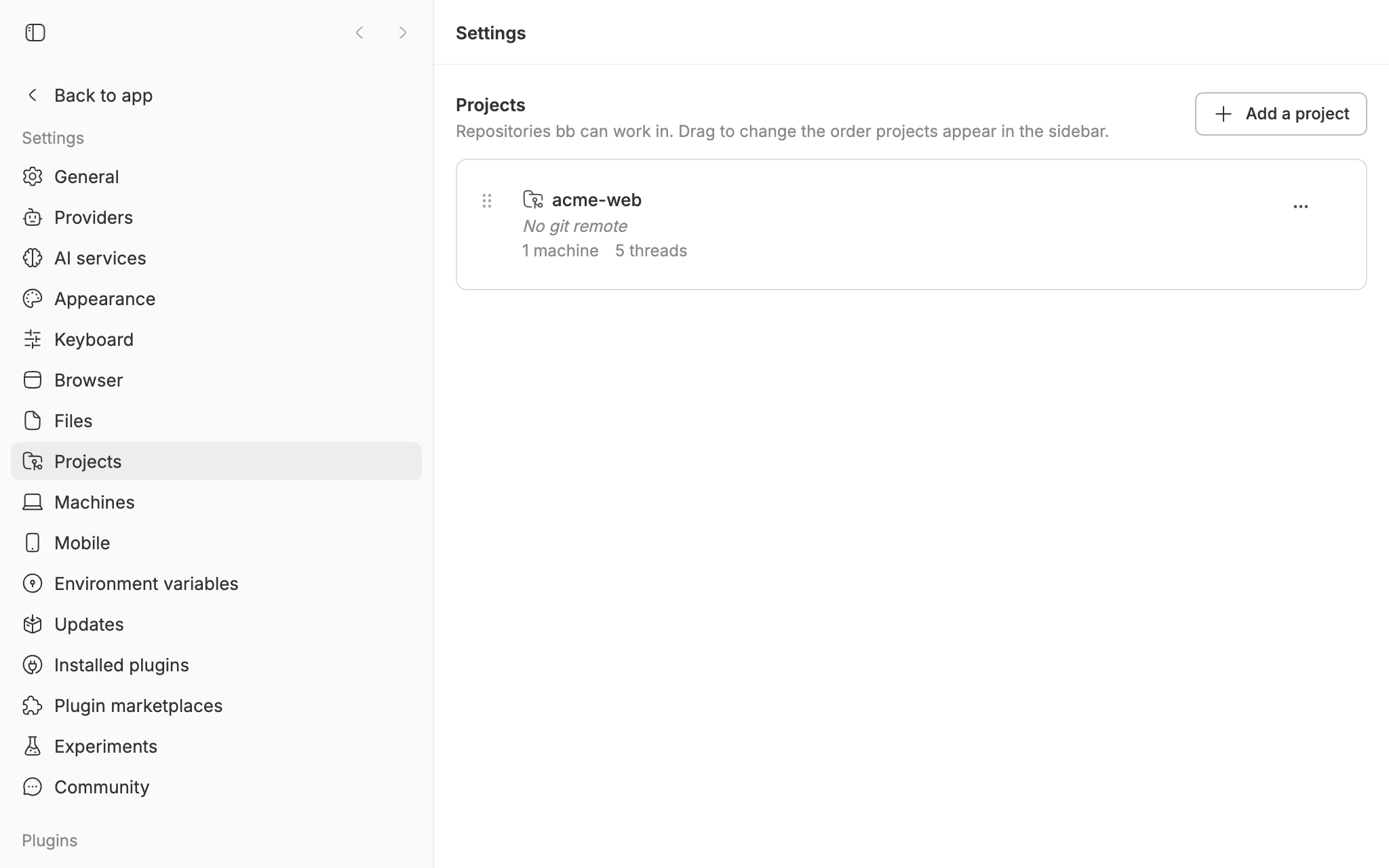Click the Files document icon
1389x868 pixels.
click(33, 420)
